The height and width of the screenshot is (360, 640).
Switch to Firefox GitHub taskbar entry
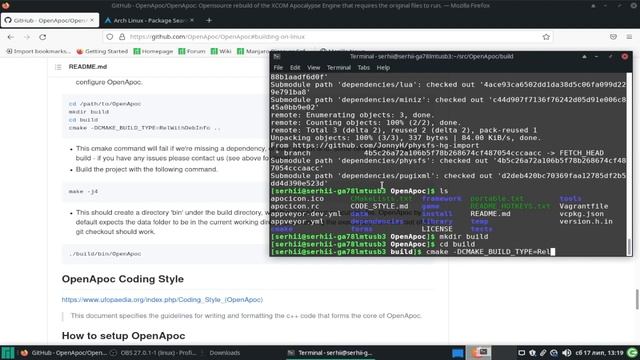(x=64, y=353)
